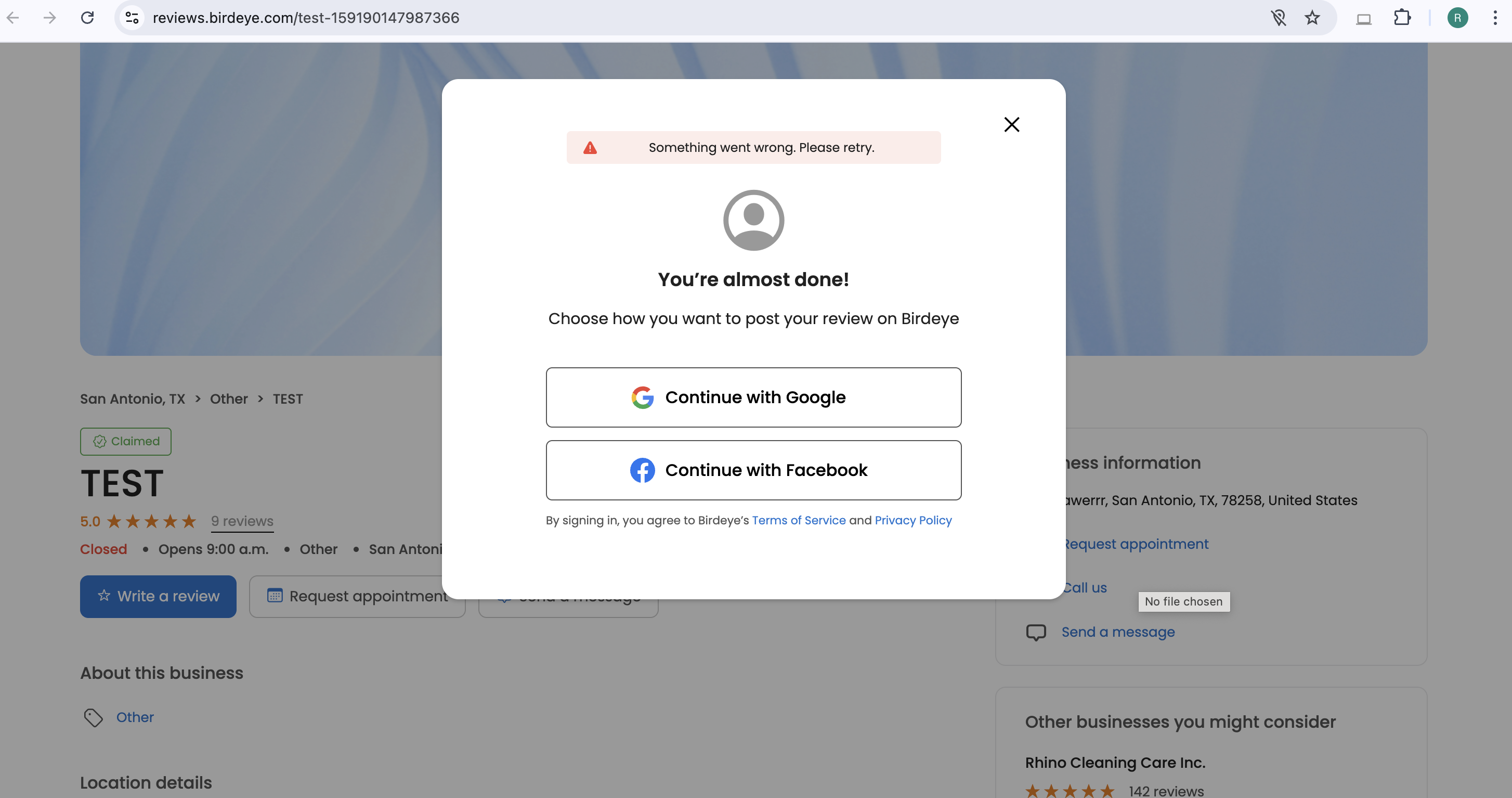Open the Chrome three-dot menu

pos(1494,18)
